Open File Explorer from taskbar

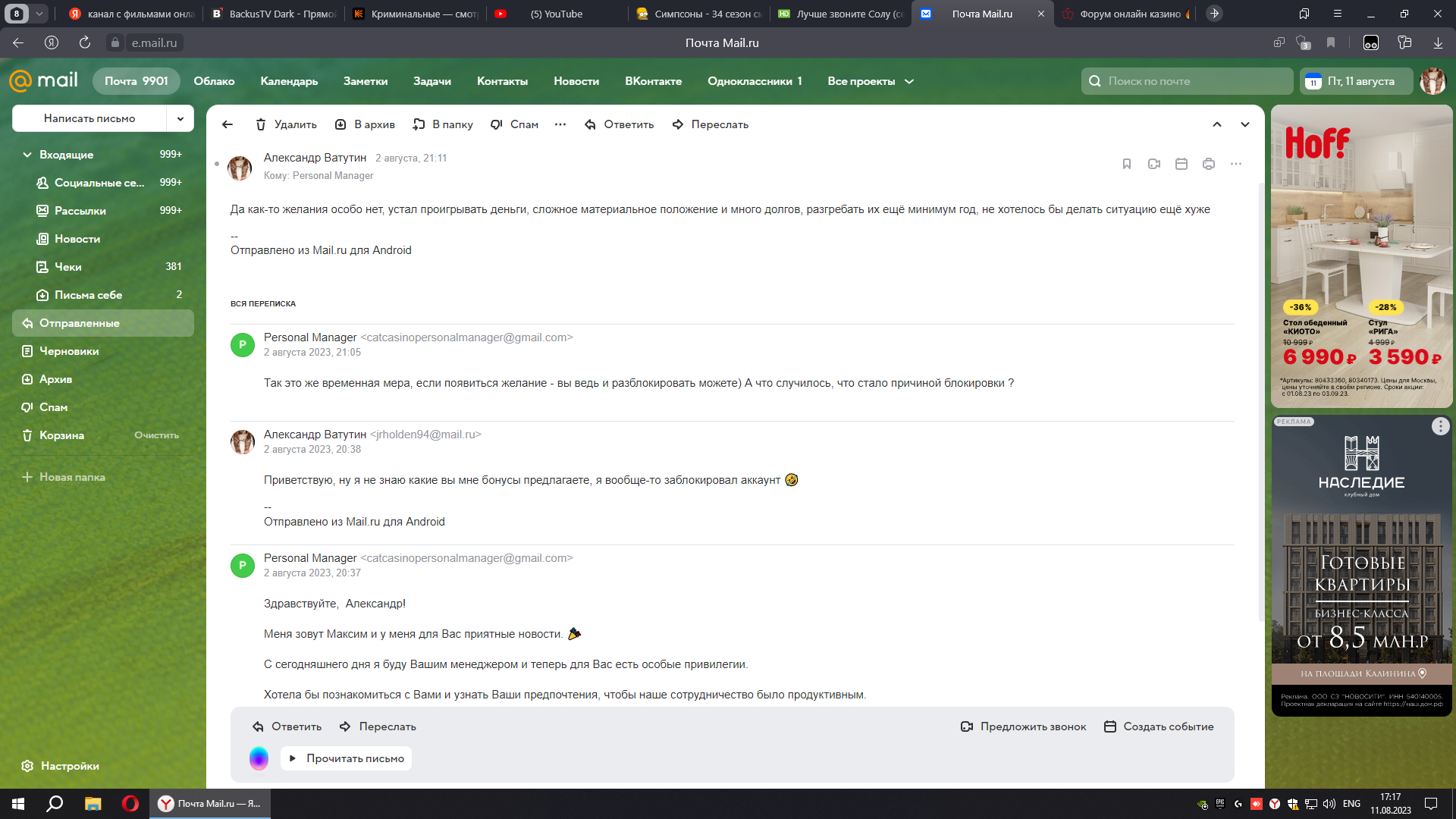(x=93, y=804)
